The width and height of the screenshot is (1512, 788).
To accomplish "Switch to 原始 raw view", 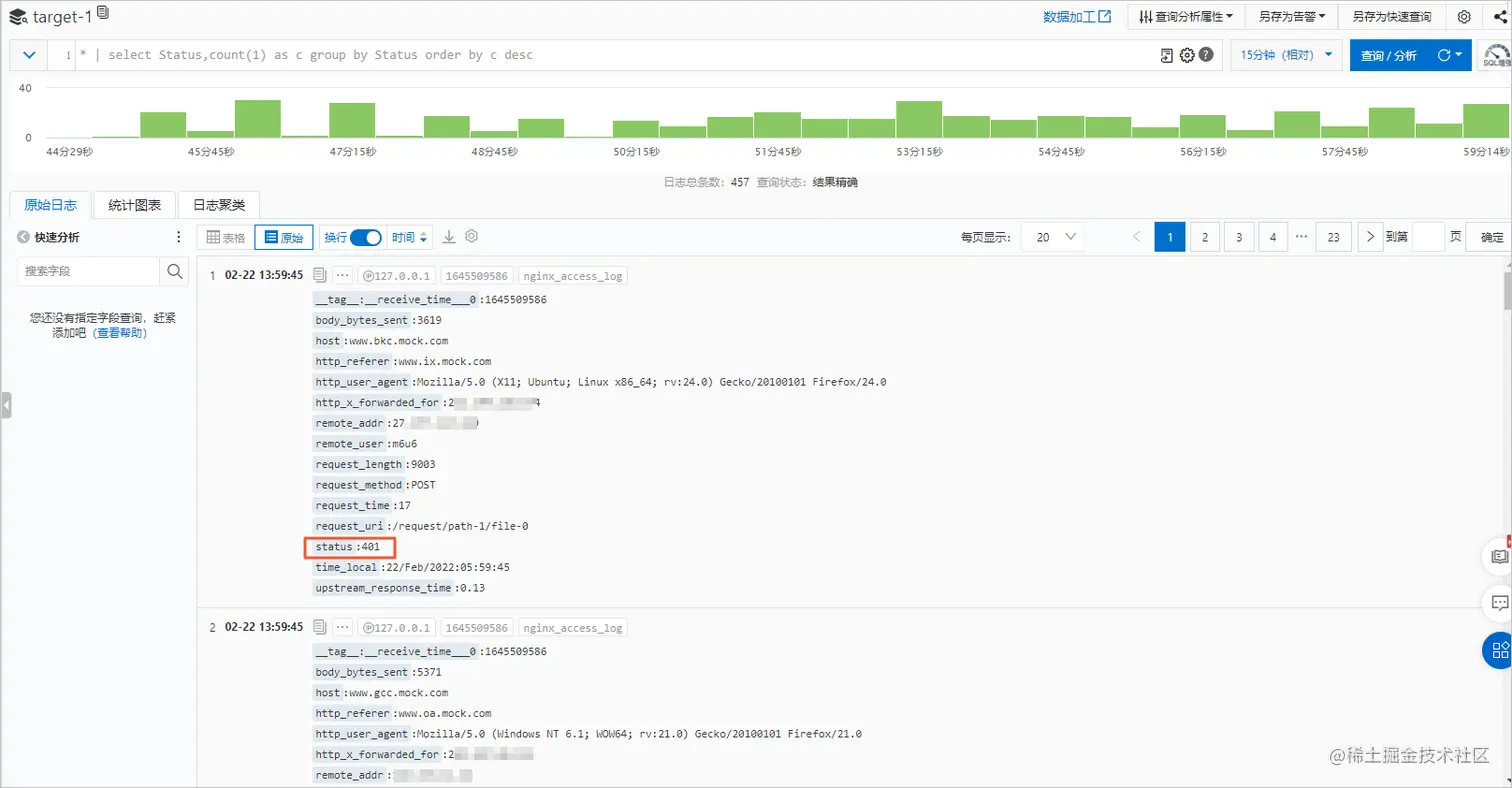I will pyautogui.click(x=284, y=237).
